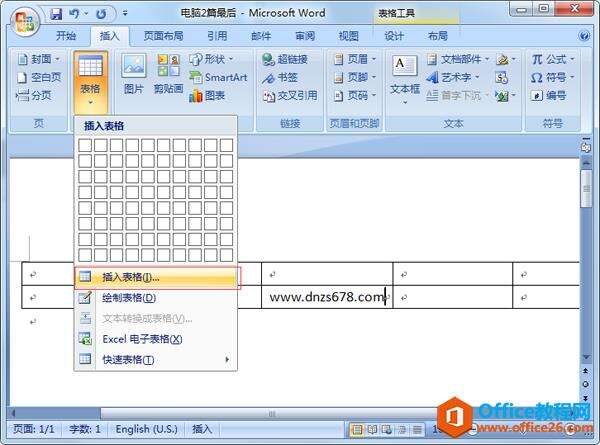
Task: Open the 视图 ribbon tab
Action: [349, 36]
